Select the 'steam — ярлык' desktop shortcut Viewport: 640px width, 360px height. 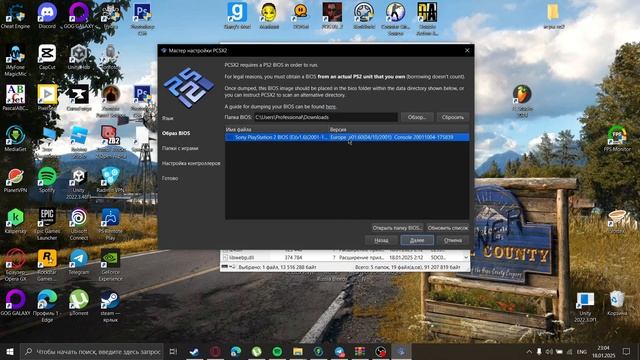coord(110,306)
